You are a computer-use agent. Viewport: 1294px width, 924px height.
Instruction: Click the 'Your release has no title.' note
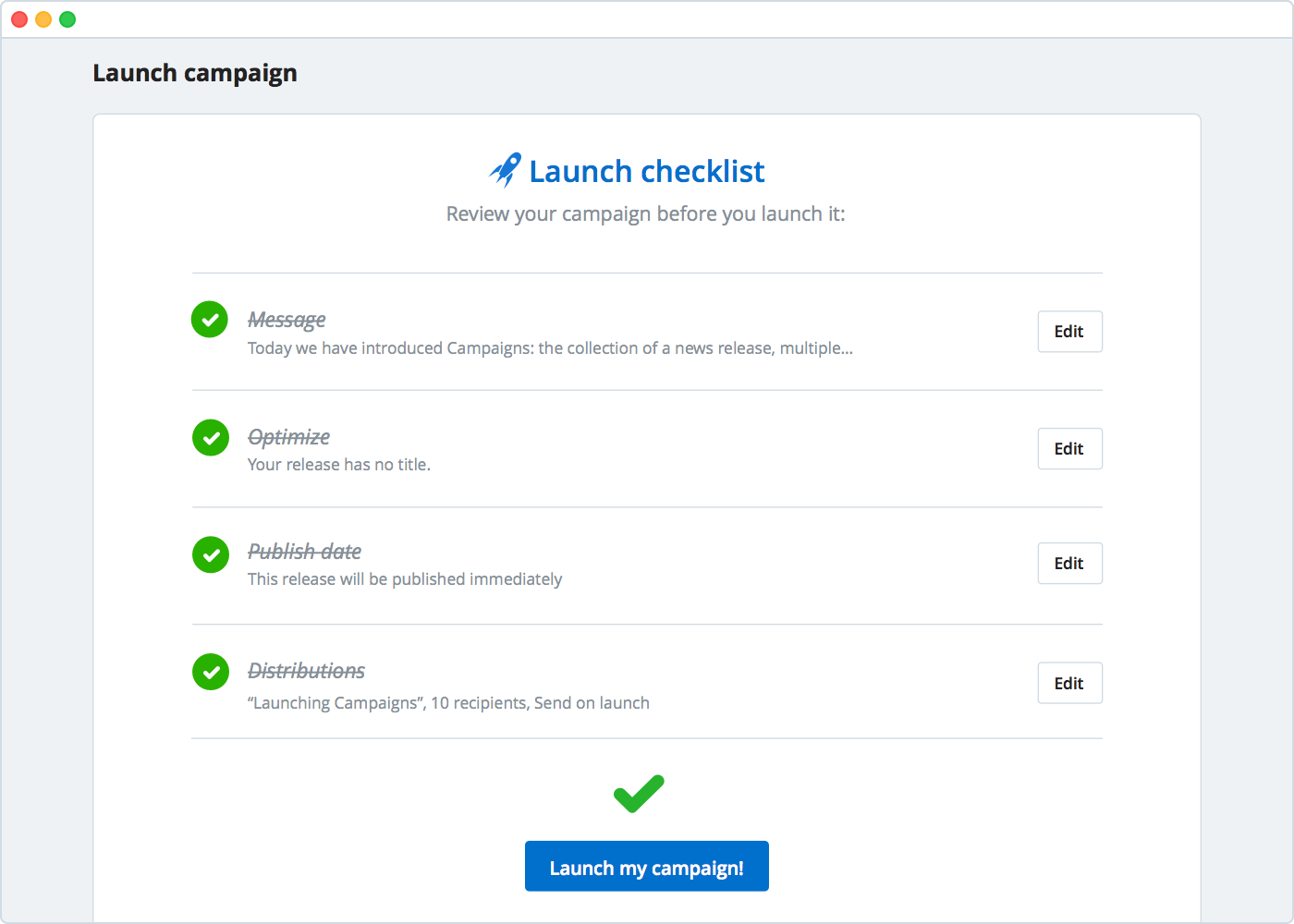339,465
